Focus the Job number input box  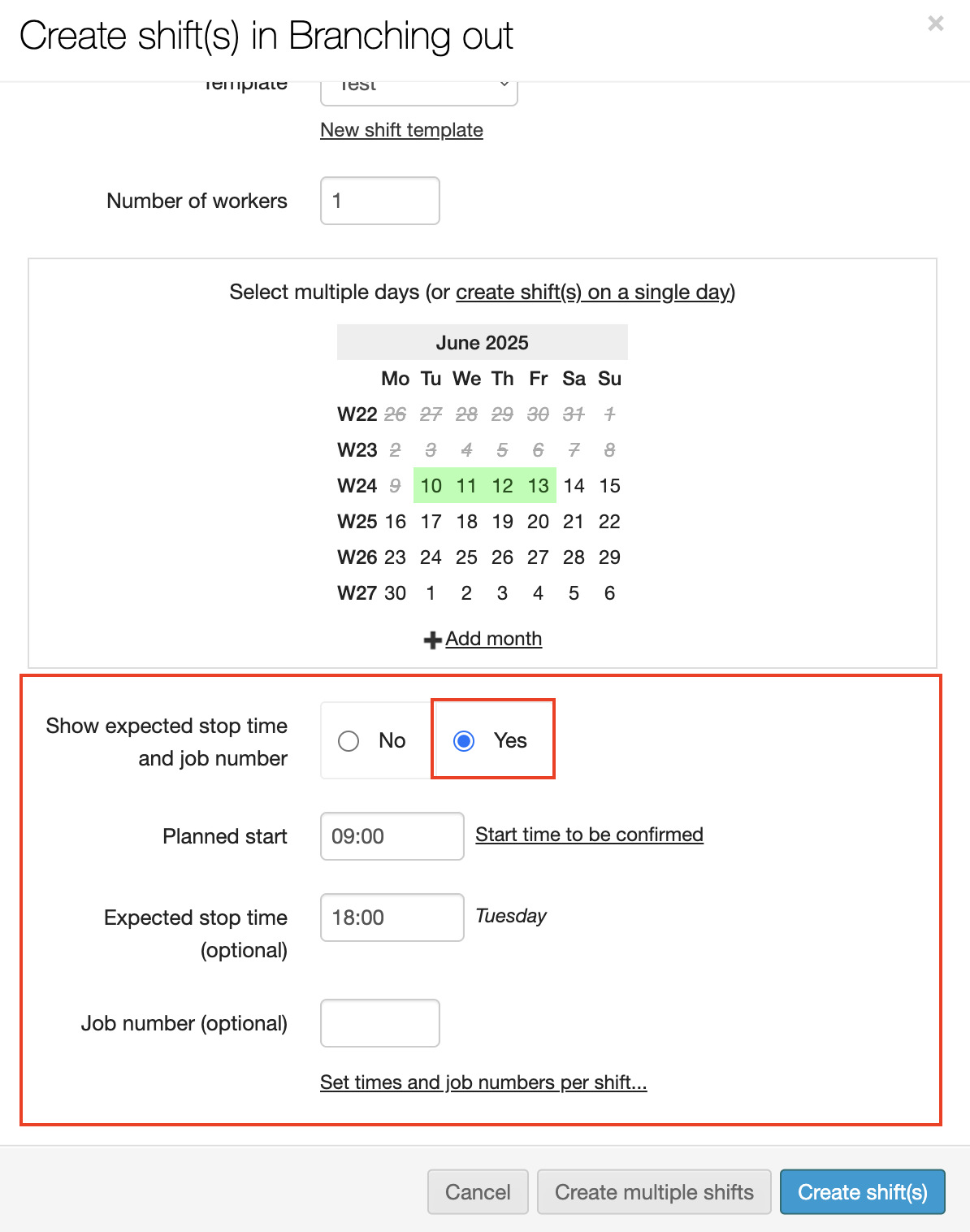pyautogui.click(x=379, y=1023)
